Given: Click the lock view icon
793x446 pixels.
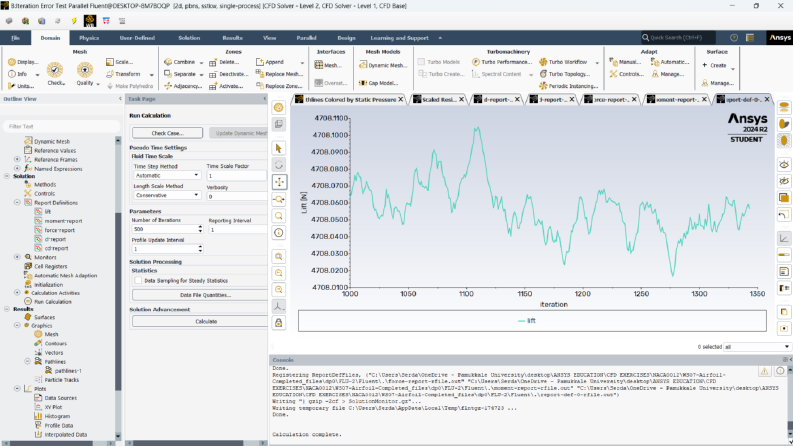Looking at the screenshot, I should pos(279,323).
